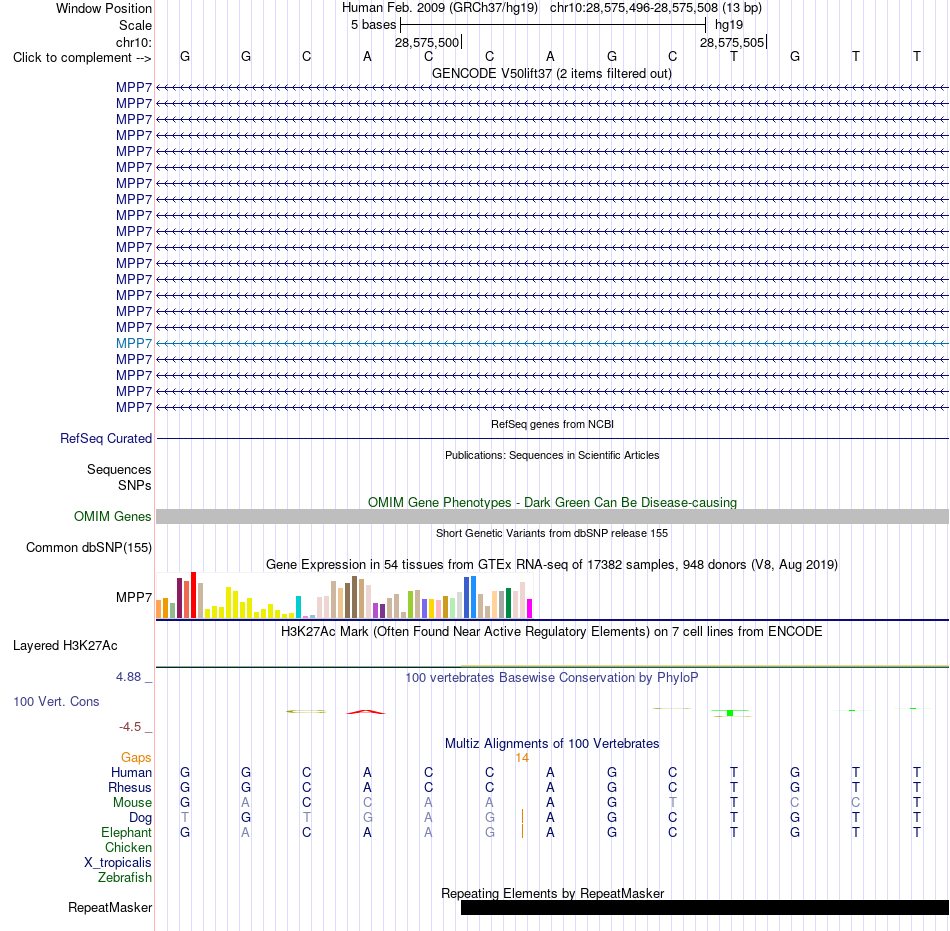The image size is (950, 931).
Task: Click the OMIM Genes track label
Action: pos(112,517)
